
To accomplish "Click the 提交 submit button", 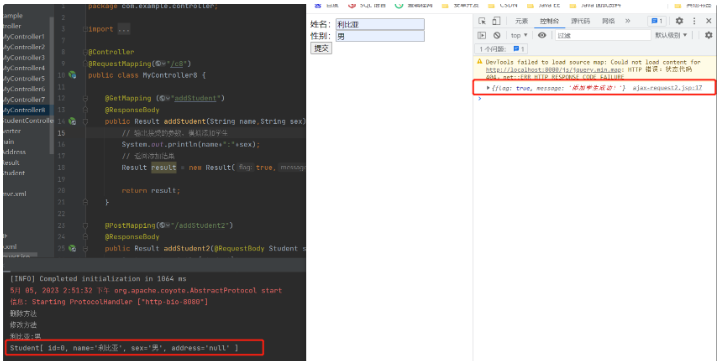I will 321,48.
